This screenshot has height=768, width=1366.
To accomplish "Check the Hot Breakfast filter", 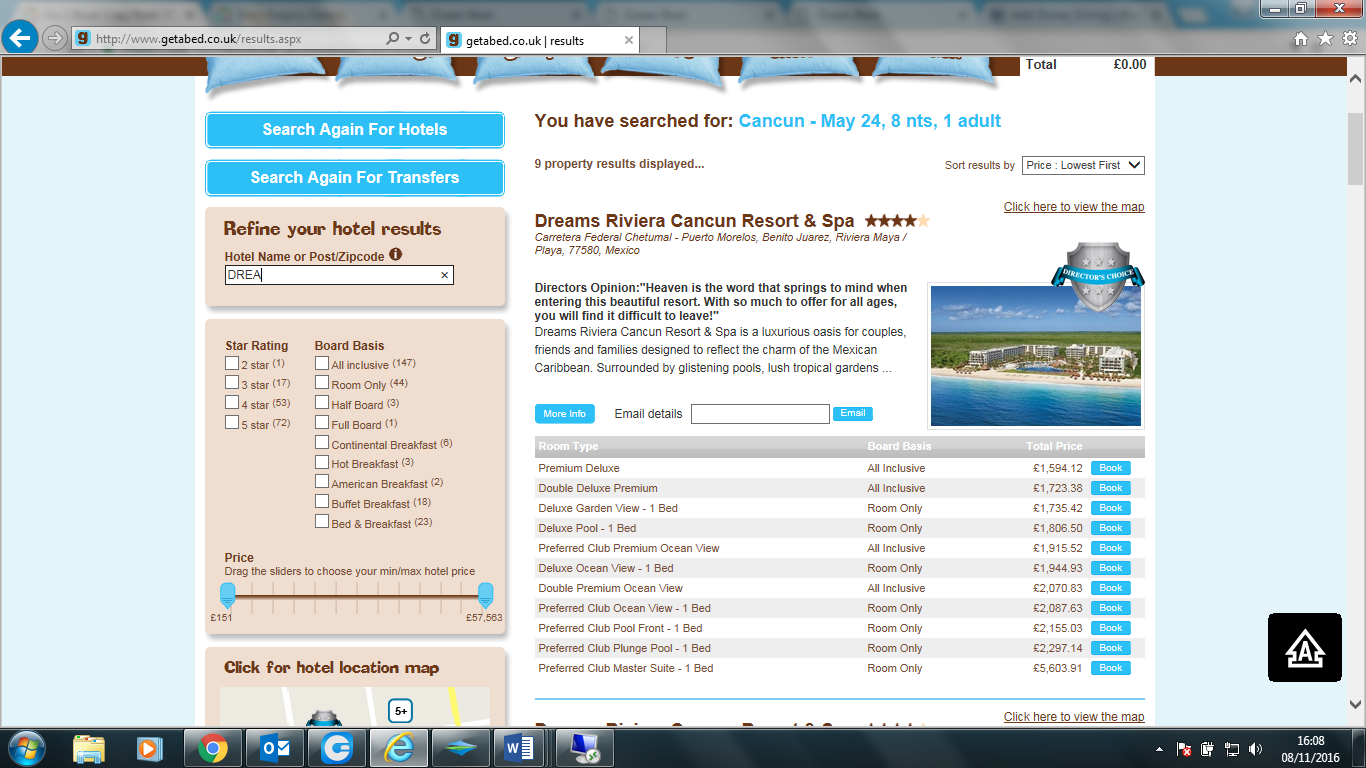I will tap(322, 462).
